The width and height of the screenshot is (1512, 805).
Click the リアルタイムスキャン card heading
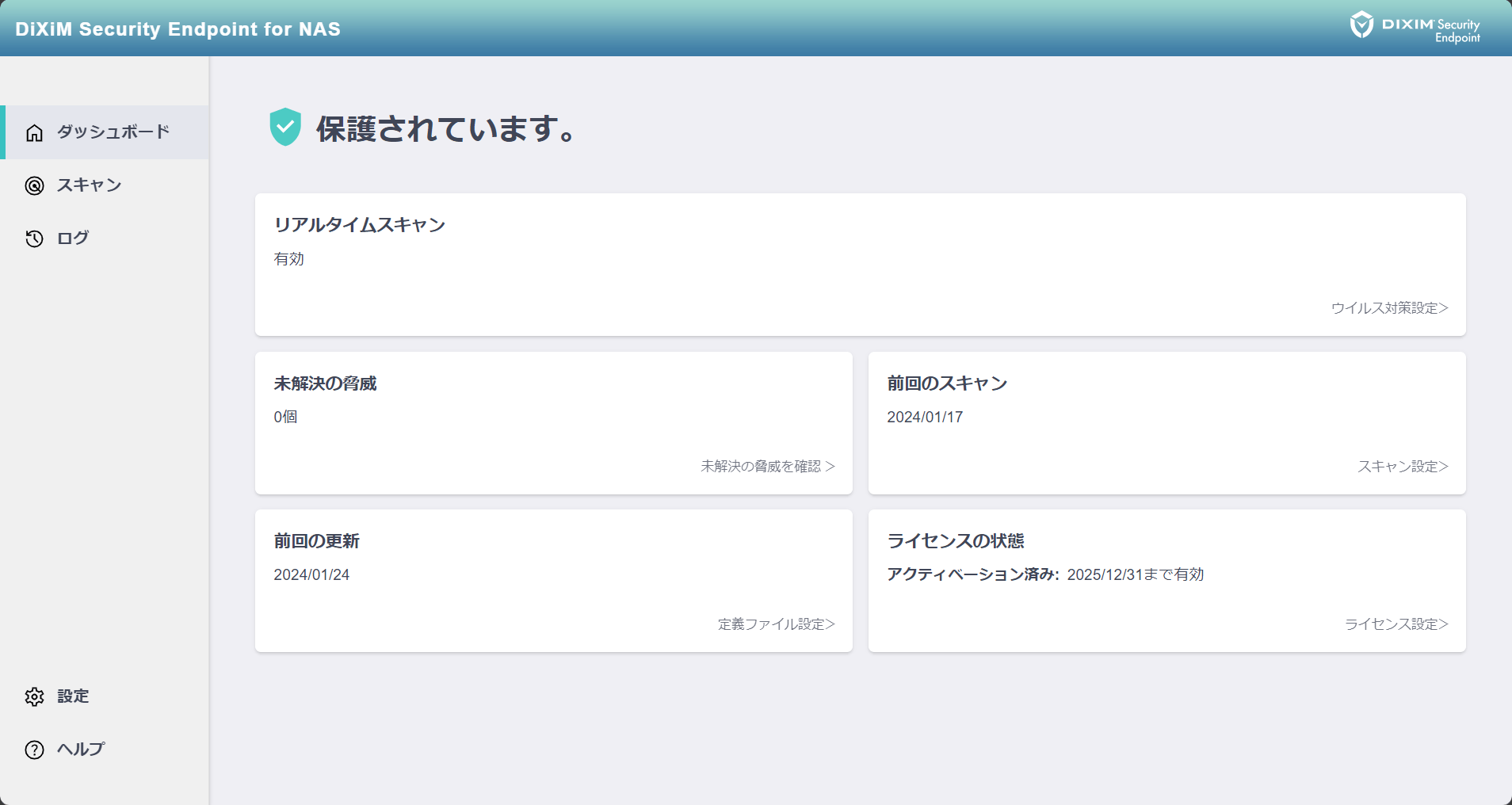[360, 225]
